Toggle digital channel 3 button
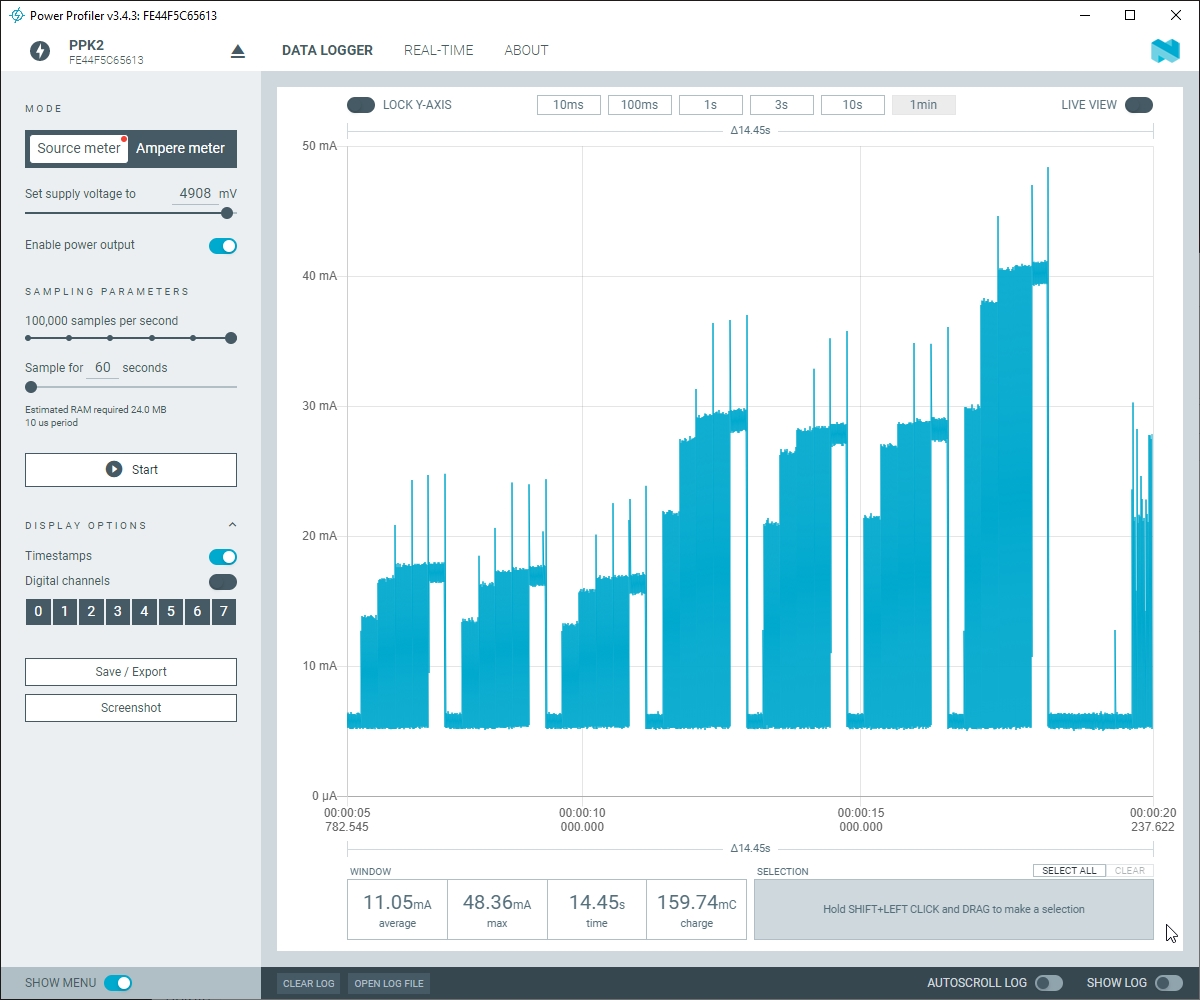1200x1000 pixels. pos(118,612)
